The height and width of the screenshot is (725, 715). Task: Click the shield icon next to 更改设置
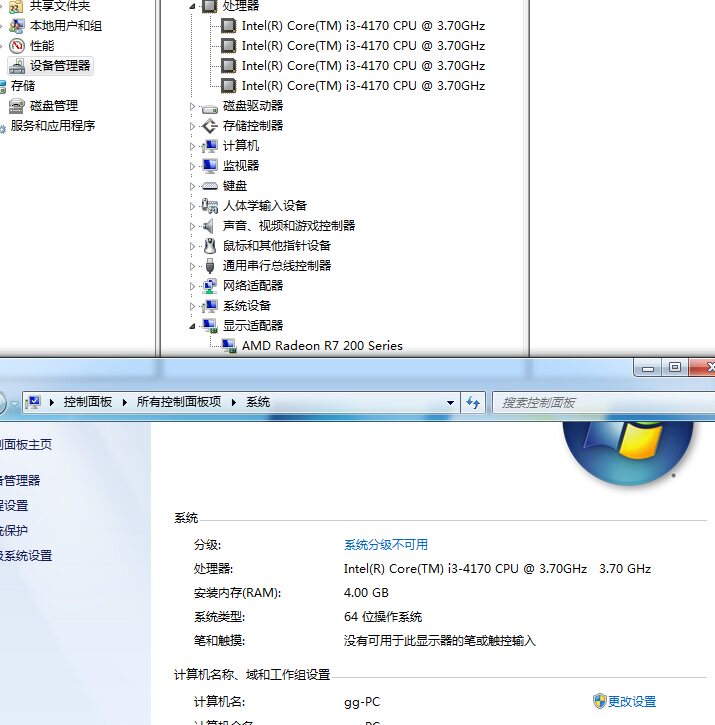[x=599, y=701]
